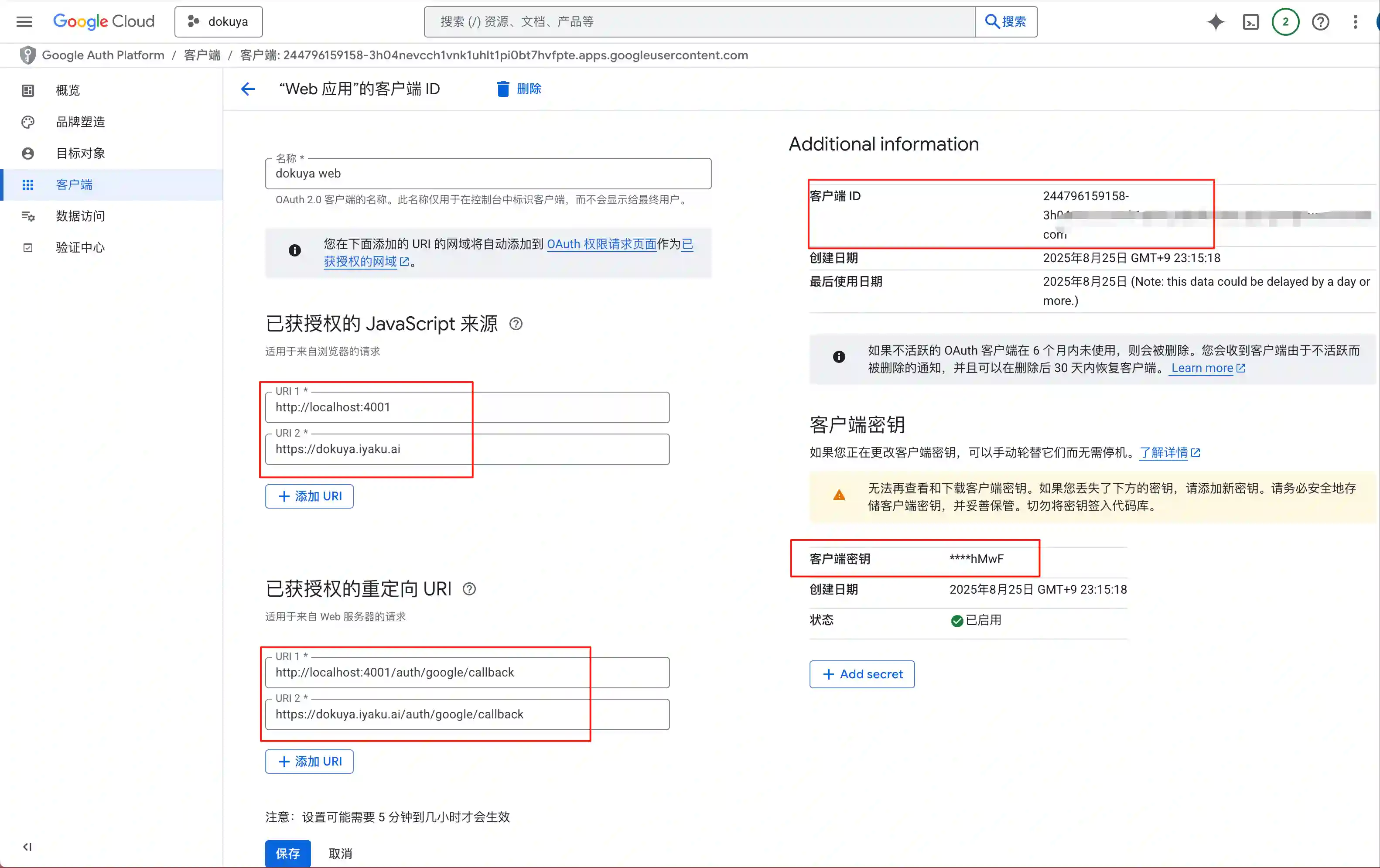Screen dimensions: 1380x868
Task: Go to 验证中心 sidebar item
Action: [80, 247]
